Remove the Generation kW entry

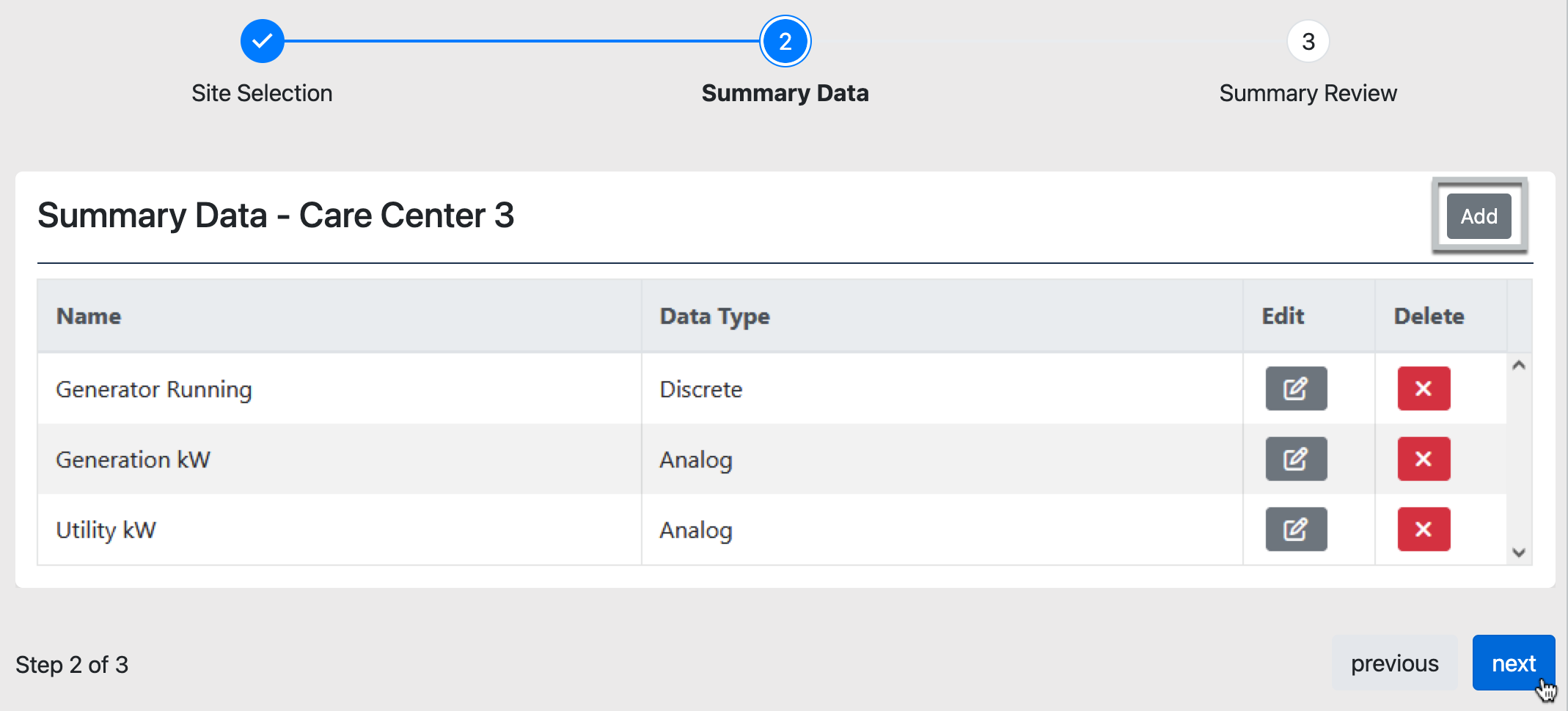tap(1424, 459)
